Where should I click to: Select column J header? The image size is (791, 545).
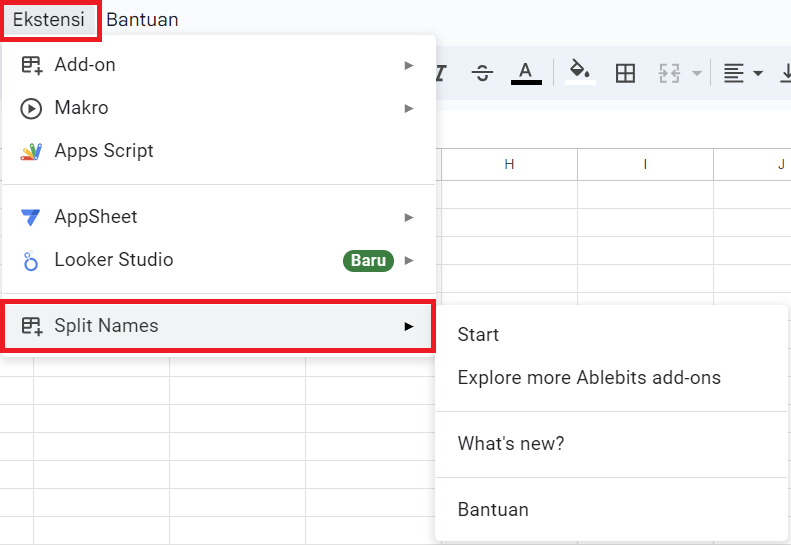[x=753, y=165]
